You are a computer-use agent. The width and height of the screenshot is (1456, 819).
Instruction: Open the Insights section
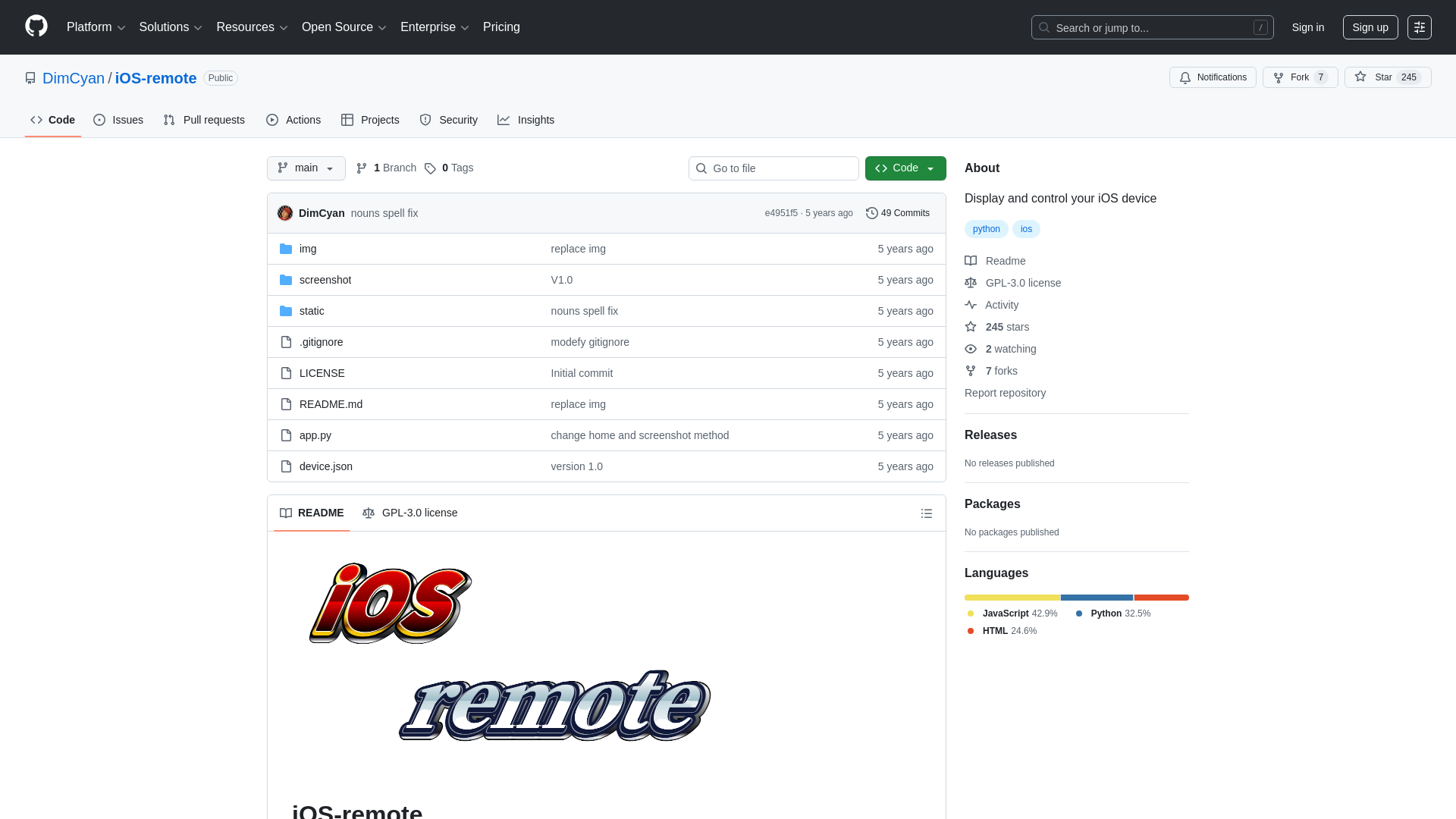pyautogui.click(x=526, y=120)
